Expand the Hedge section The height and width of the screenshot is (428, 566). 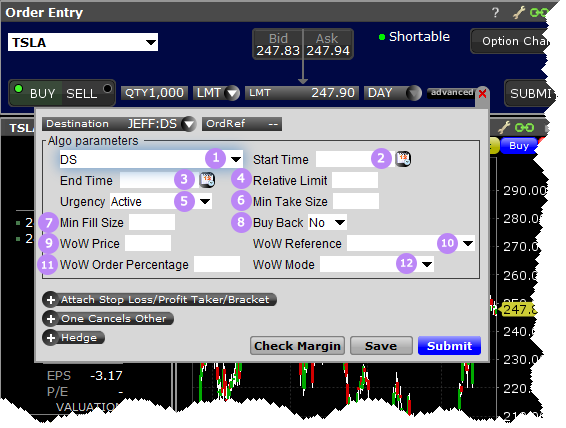(x=74, y=338)
